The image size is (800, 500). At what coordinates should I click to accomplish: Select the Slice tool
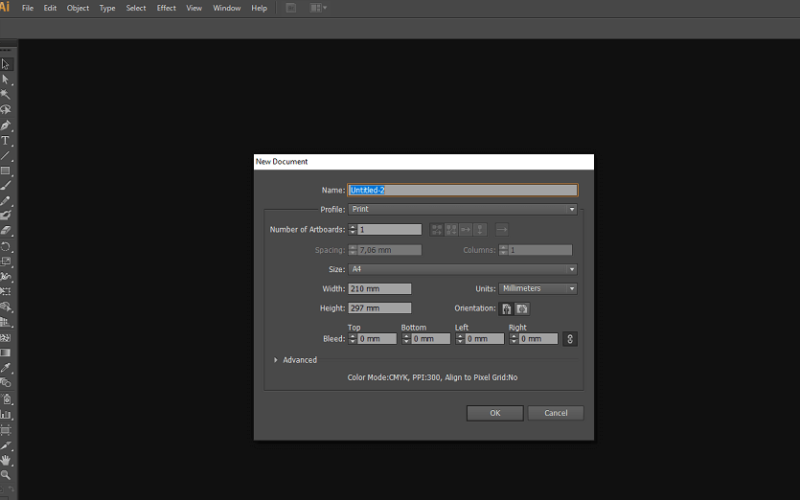(x=6, y=445)
